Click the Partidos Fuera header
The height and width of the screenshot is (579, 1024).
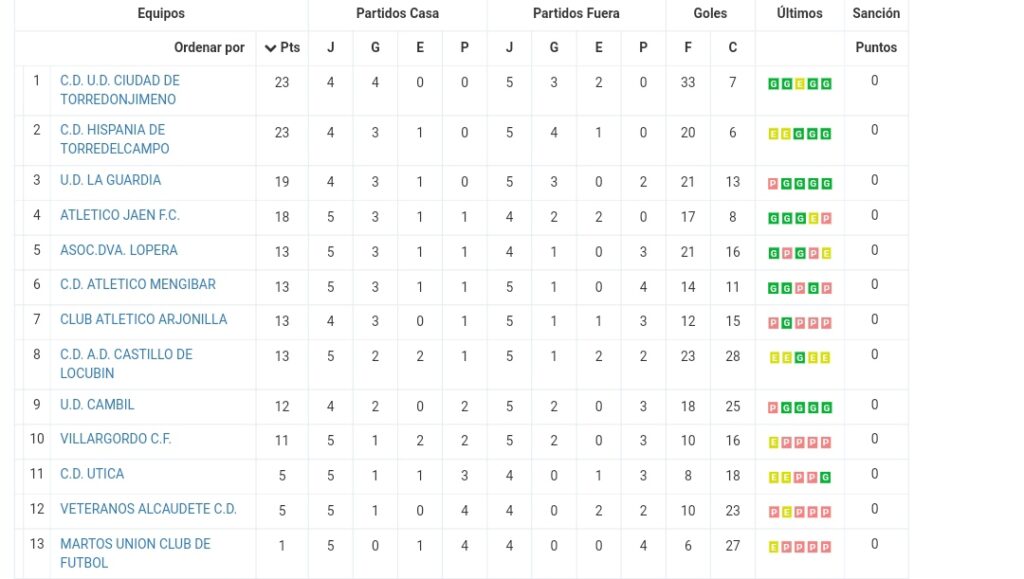click(576, 13)
